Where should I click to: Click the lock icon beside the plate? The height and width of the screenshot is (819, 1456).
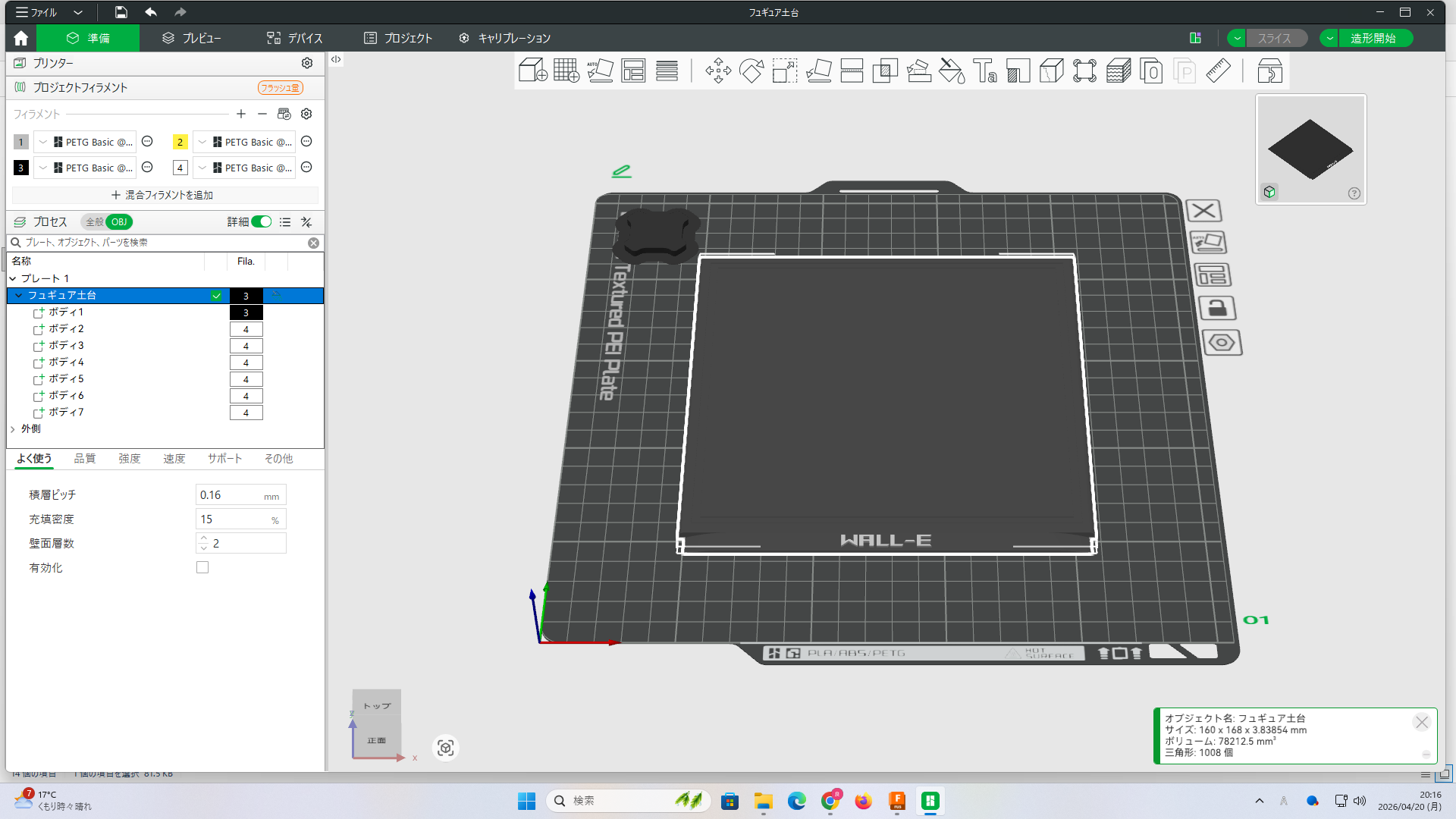(x=1217, y=308)
